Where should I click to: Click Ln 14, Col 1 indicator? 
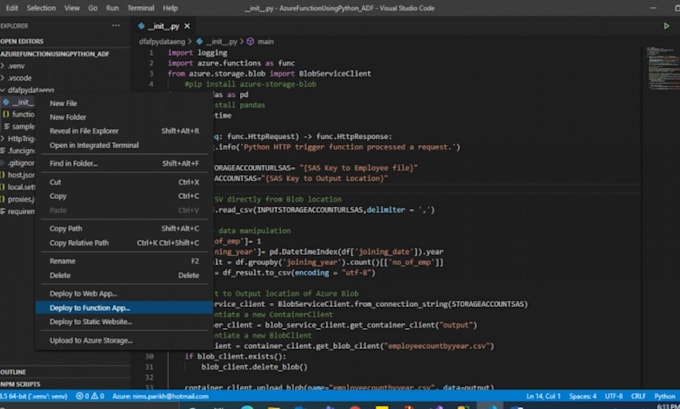(543, 396)
